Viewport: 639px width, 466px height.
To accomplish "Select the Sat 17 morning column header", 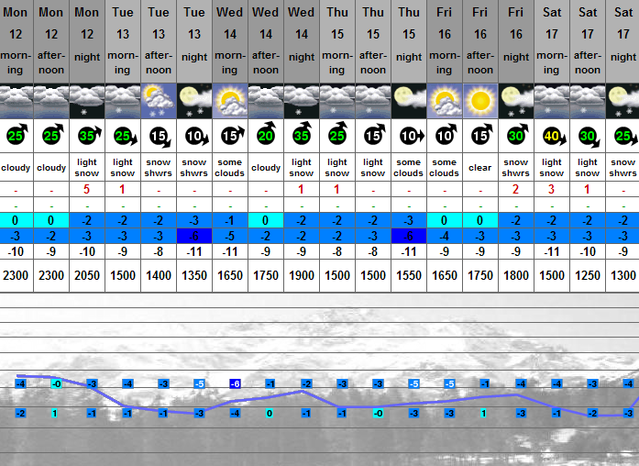I will click(552, 41).
